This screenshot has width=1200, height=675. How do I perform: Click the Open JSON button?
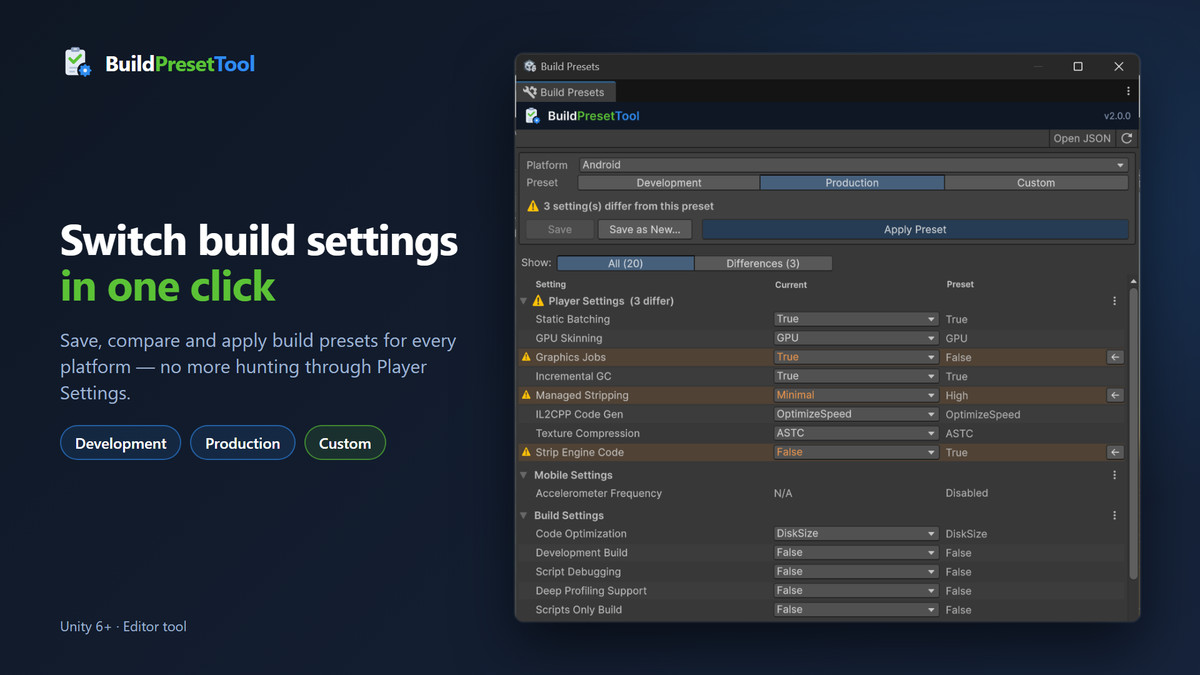click(1082, 138)
